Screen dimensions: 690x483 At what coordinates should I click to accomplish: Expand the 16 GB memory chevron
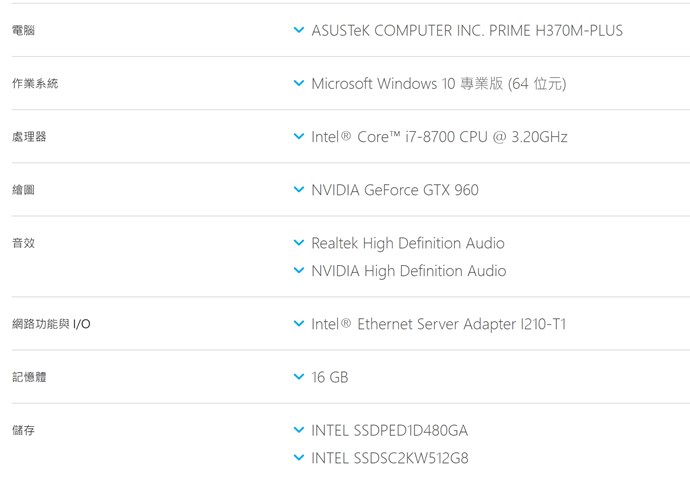pos(298,377)
